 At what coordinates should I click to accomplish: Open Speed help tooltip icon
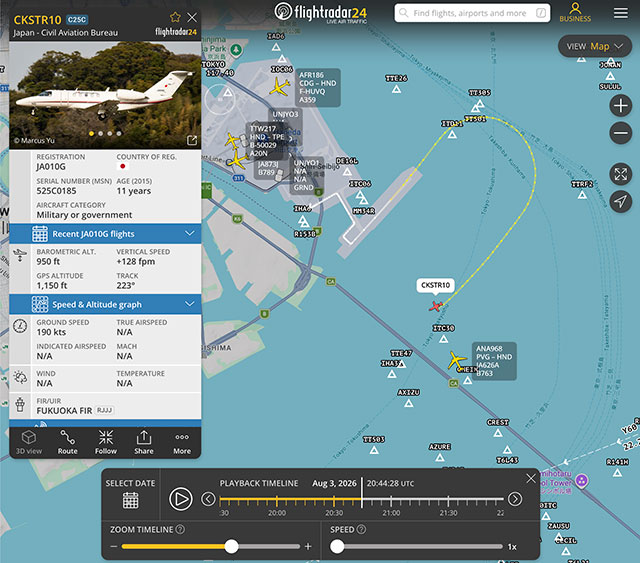tap(361, 529)
